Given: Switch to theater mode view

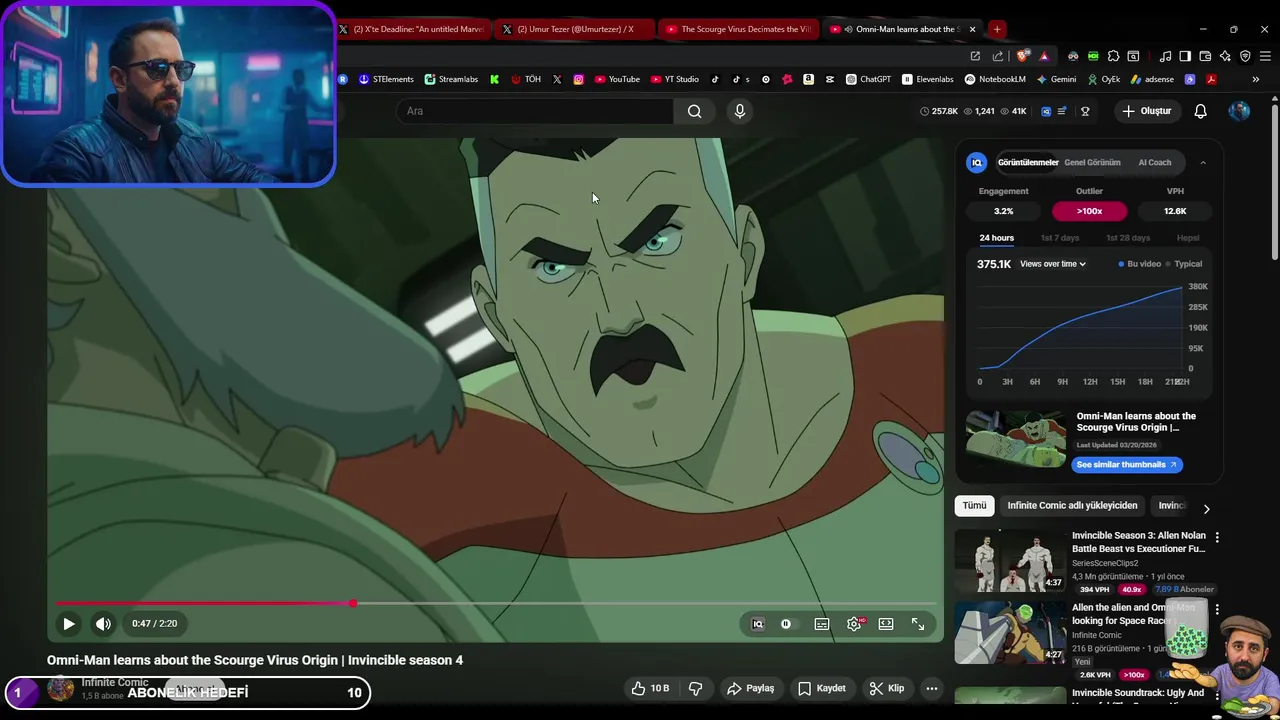Looking at the screenshot, I should coord(886,624).
